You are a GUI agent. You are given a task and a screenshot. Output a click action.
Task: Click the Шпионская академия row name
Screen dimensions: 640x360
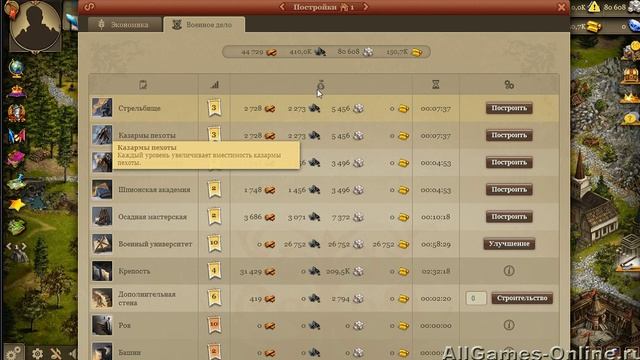(x=154, y=189)
